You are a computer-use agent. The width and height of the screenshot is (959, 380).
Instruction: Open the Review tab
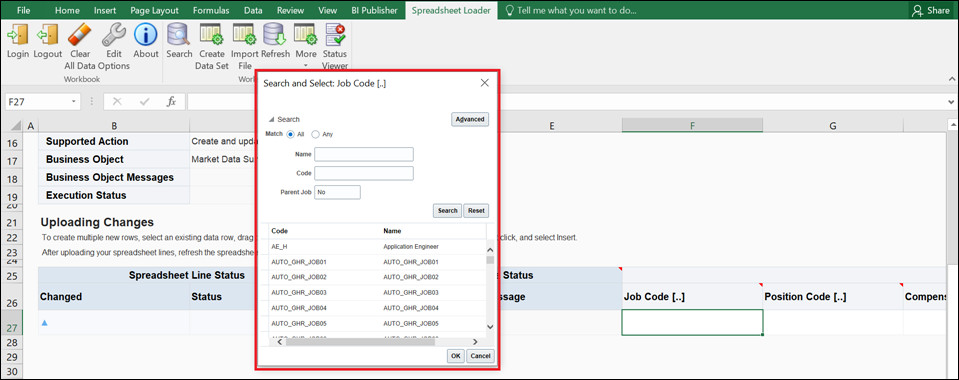[x=291, y=10]
